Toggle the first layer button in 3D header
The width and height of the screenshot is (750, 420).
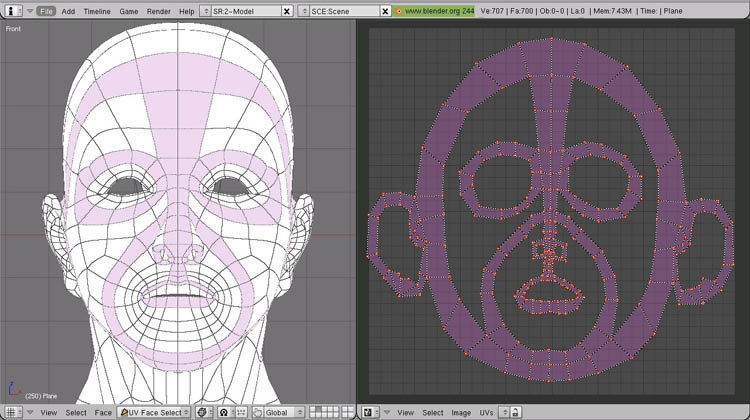[x=313, y=409]
